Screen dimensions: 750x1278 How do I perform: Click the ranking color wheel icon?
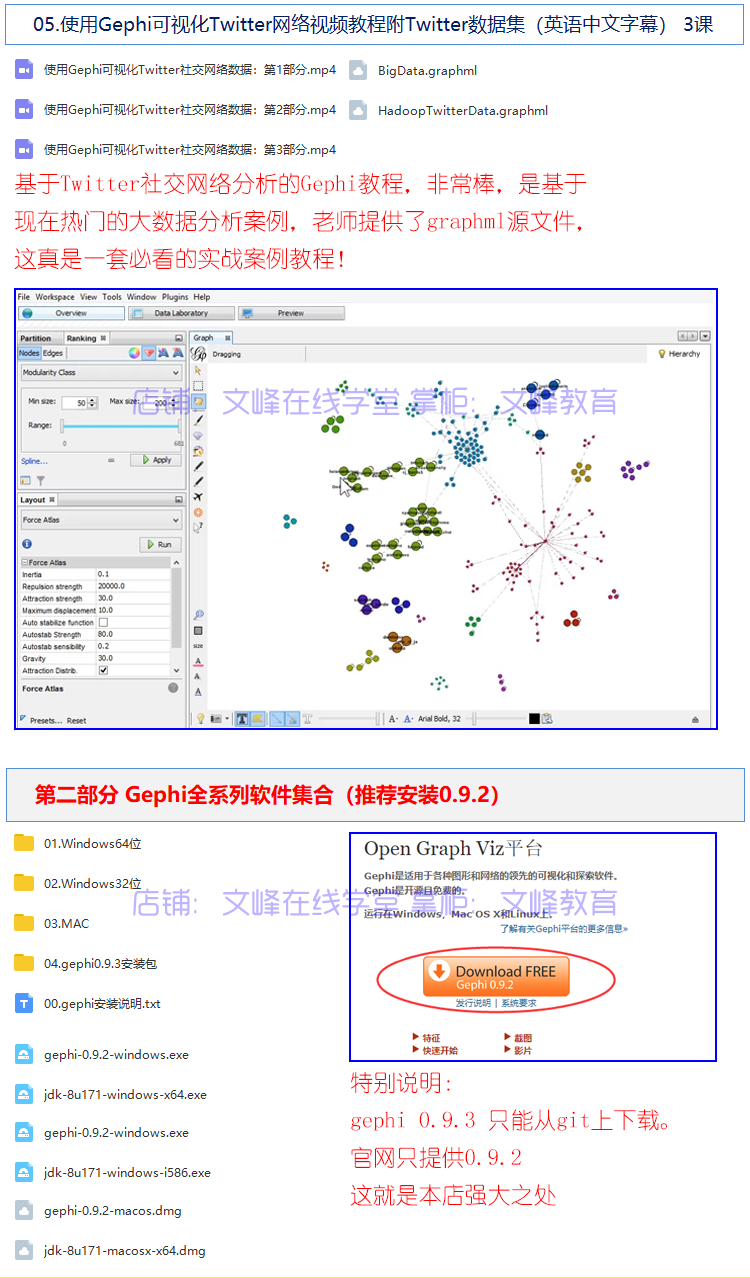click(134, 352)
